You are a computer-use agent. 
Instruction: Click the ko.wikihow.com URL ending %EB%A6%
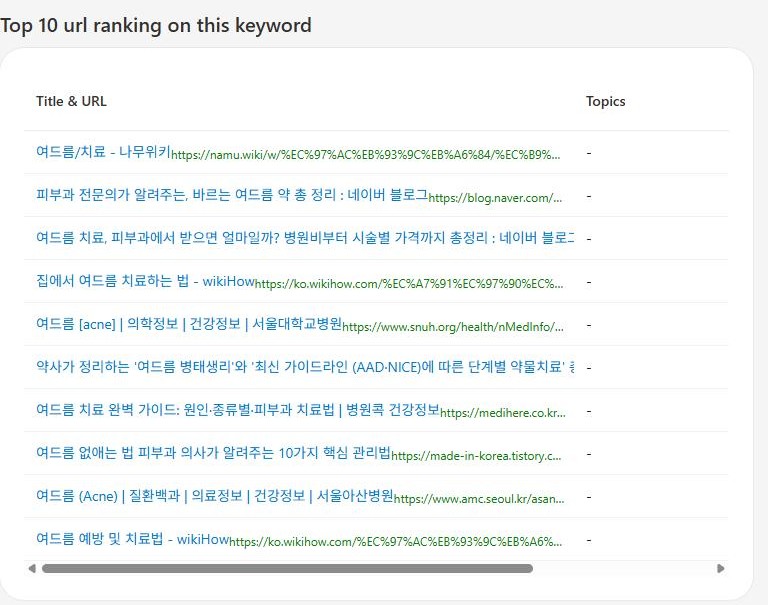[x=396, y=542]
